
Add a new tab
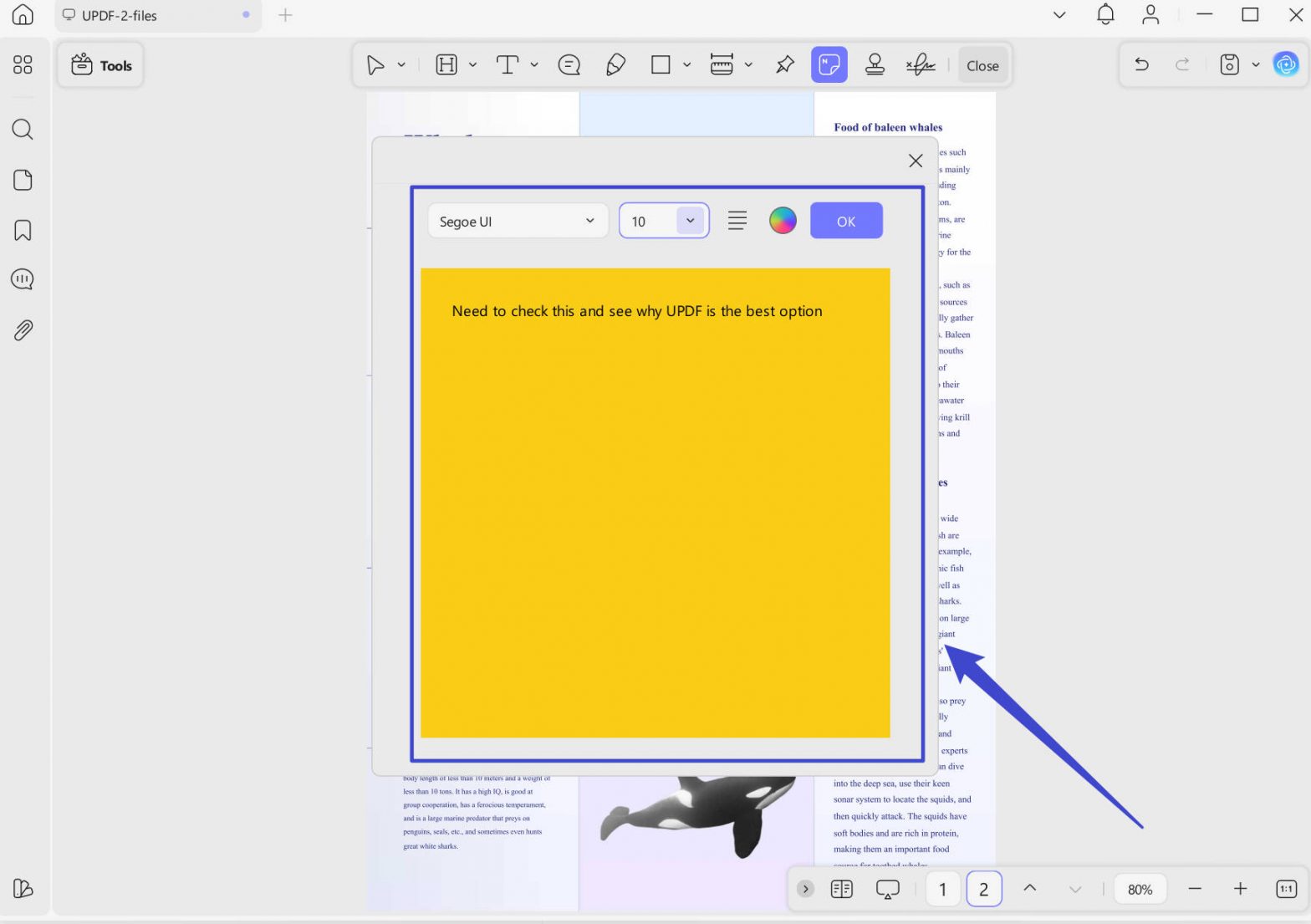[285, 15]
